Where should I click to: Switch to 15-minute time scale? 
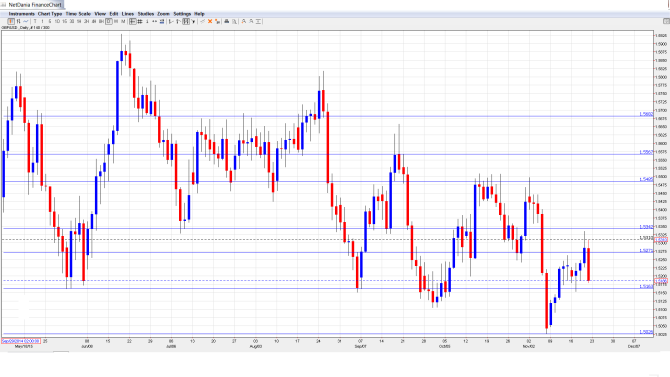[65, 21]
